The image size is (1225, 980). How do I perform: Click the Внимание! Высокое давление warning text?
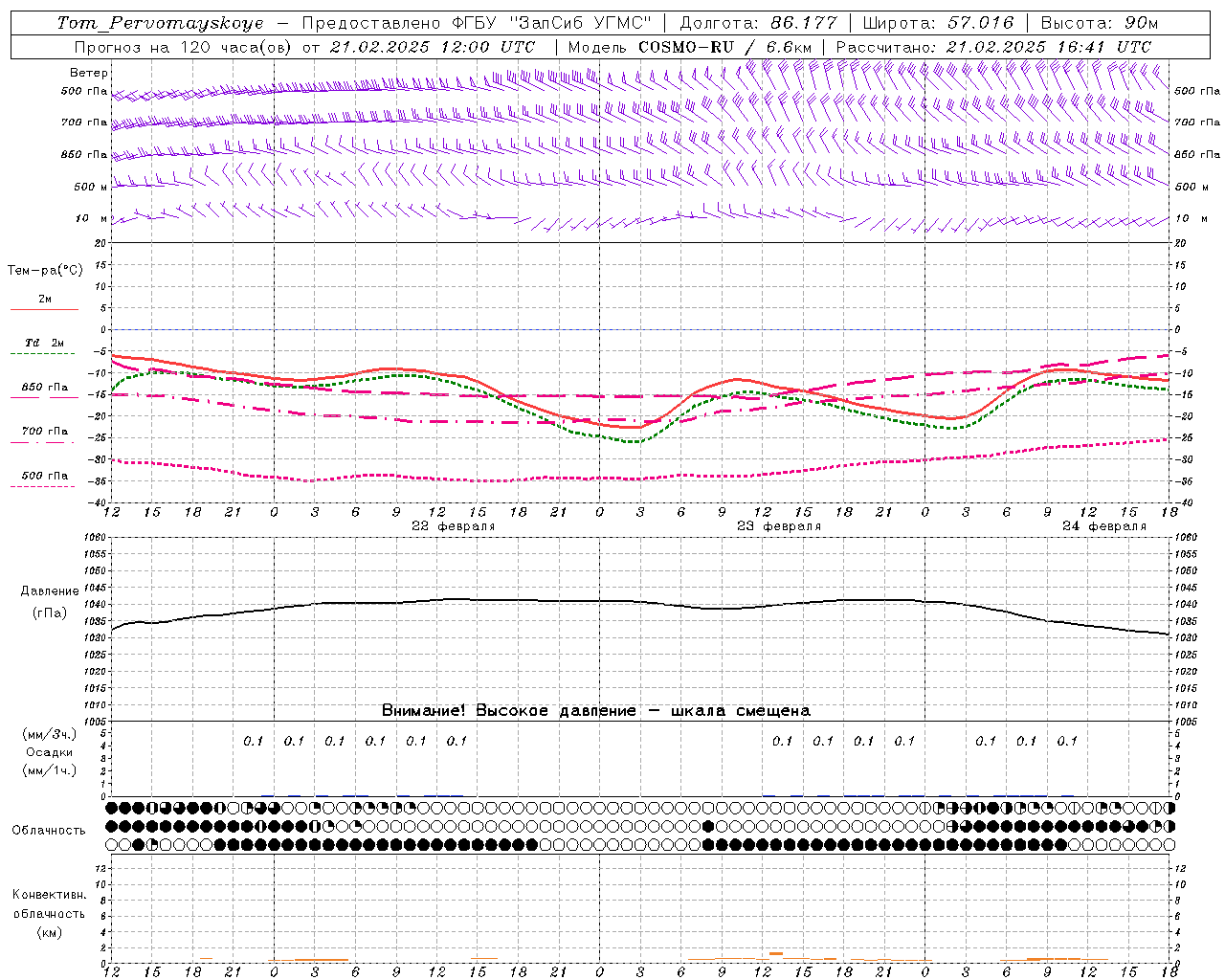[595, 711]
